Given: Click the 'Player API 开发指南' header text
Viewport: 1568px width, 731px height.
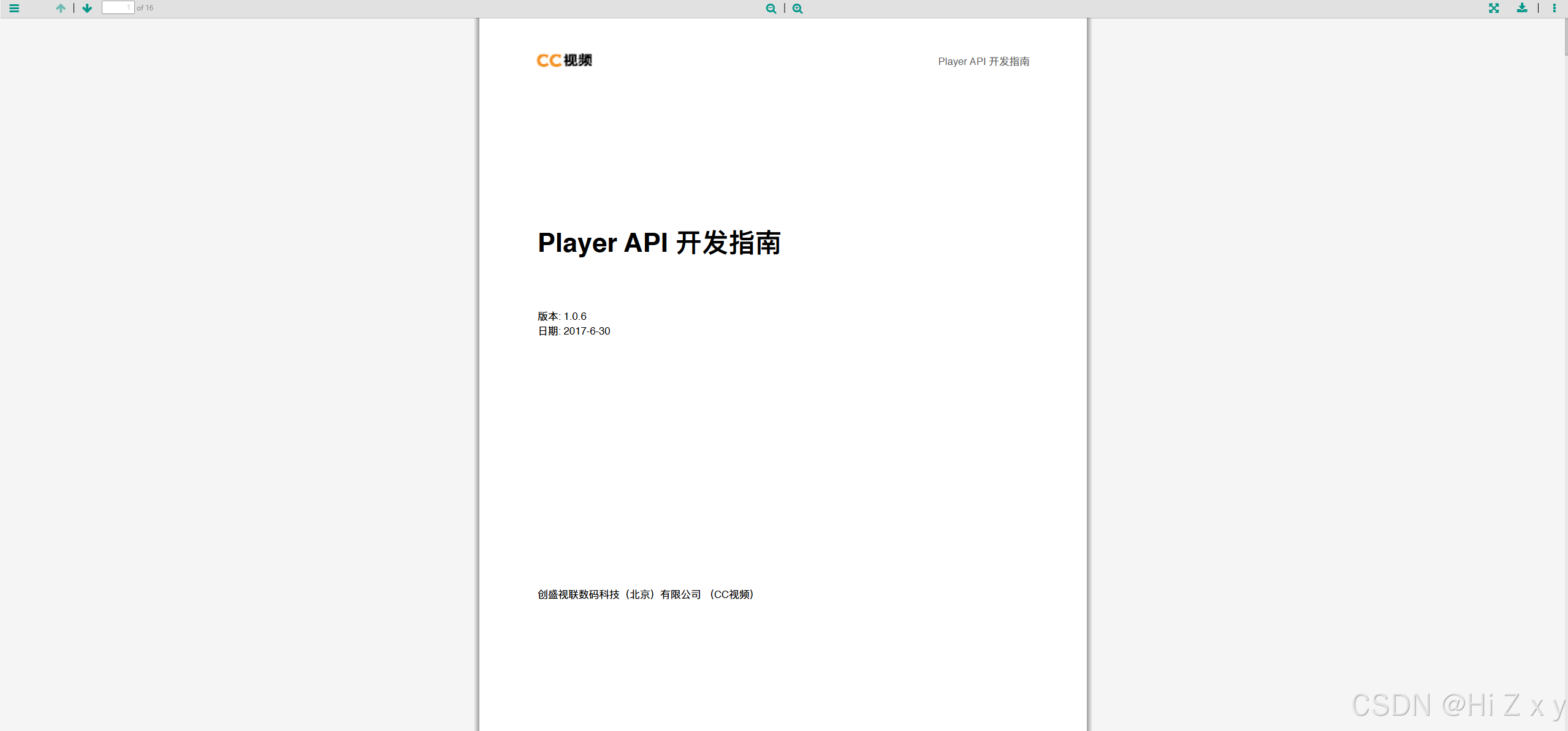Looking at the screenshot, I should tap(983, 61).
